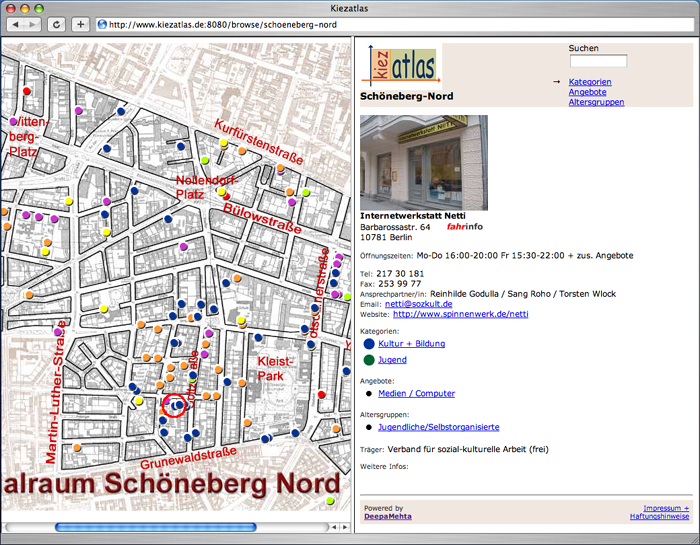
Task: Click into the Suchen search box
Action: [x=598, y=61]
